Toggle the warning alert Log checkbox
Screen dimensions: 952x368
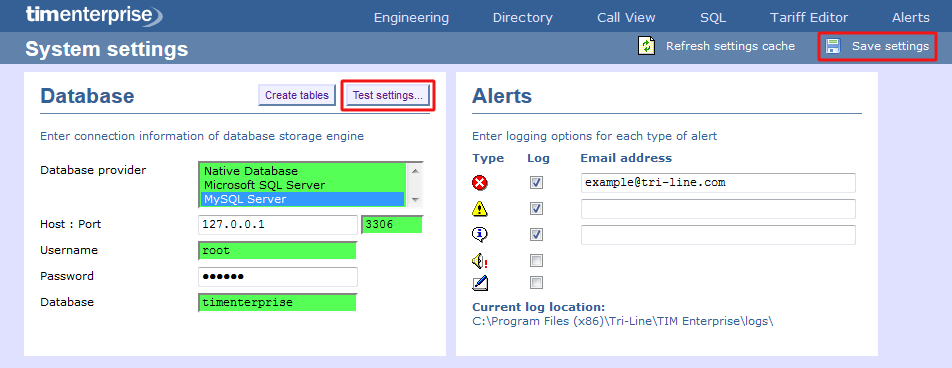coord(536,209)
